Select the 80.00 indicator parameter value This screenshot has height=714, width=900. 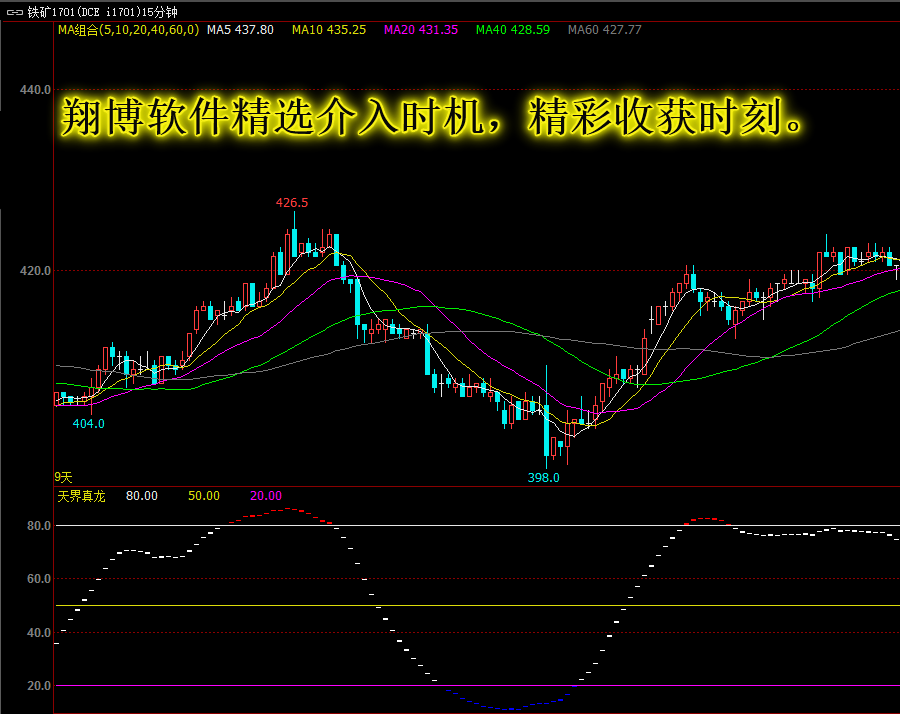(142, 496)
